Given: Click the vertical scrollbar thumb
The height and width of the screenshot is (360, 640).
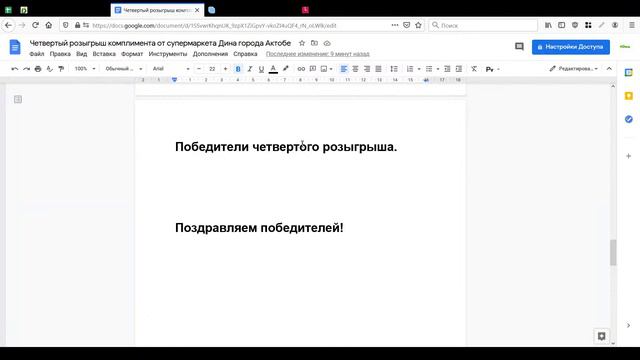Looking at the screenshot, I should coord(613,253).
